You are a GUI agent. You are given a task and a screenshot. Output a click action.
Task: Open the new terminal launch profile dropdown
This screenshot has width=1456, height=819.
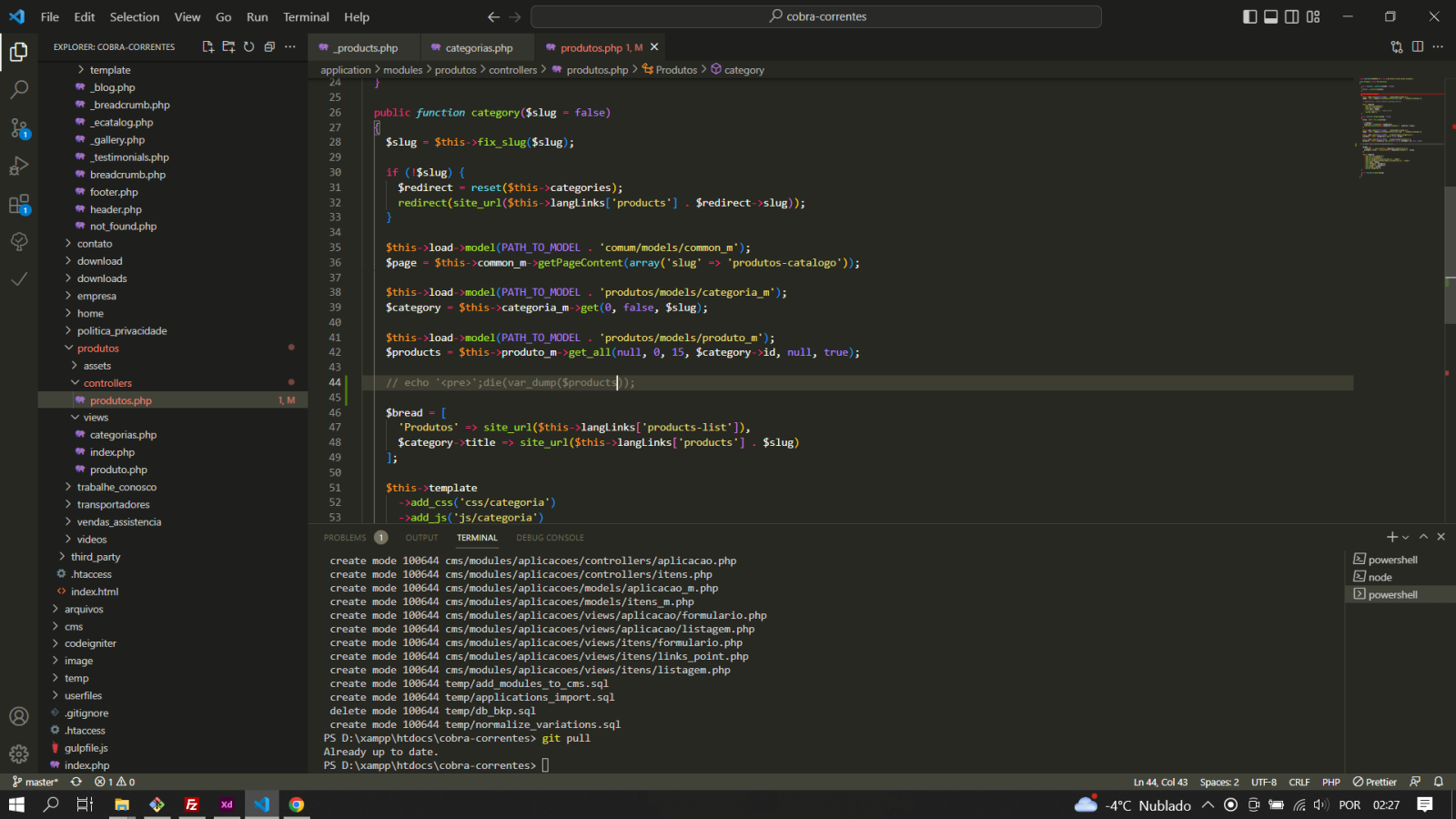click(1406, 537)
